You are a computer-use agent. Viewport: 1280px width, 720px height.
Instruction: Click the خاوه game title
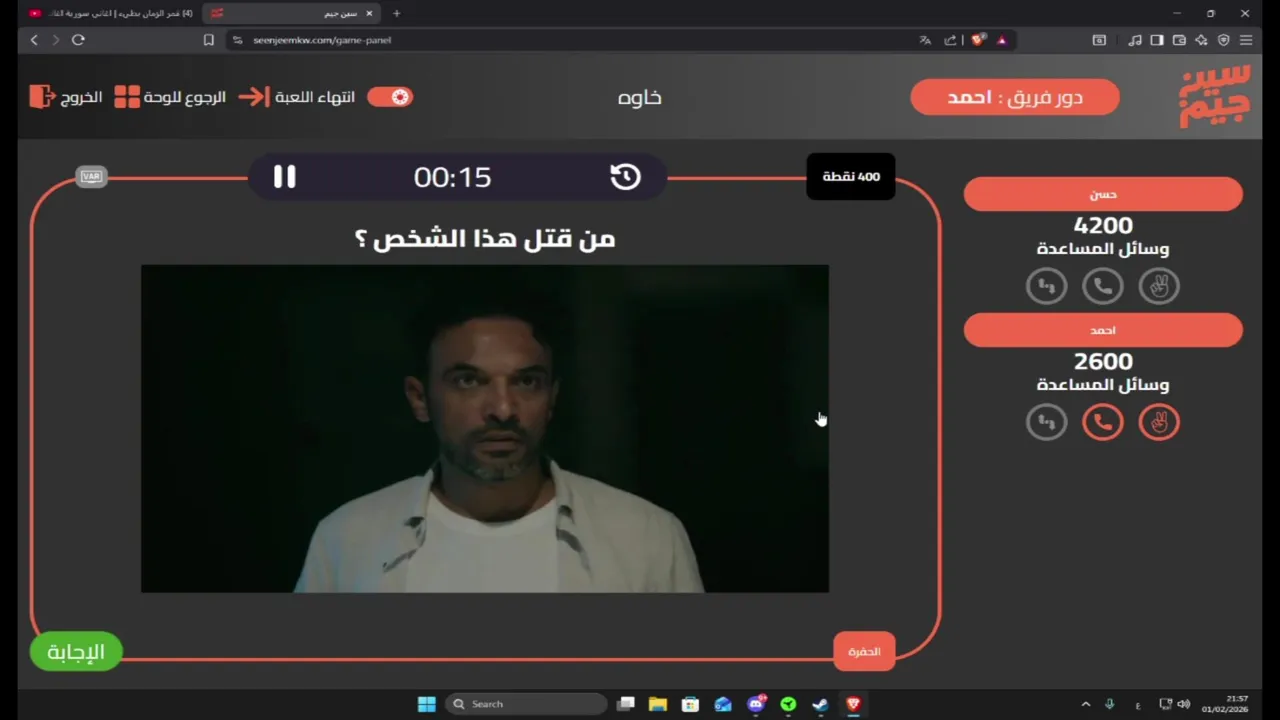pos(640,97)
